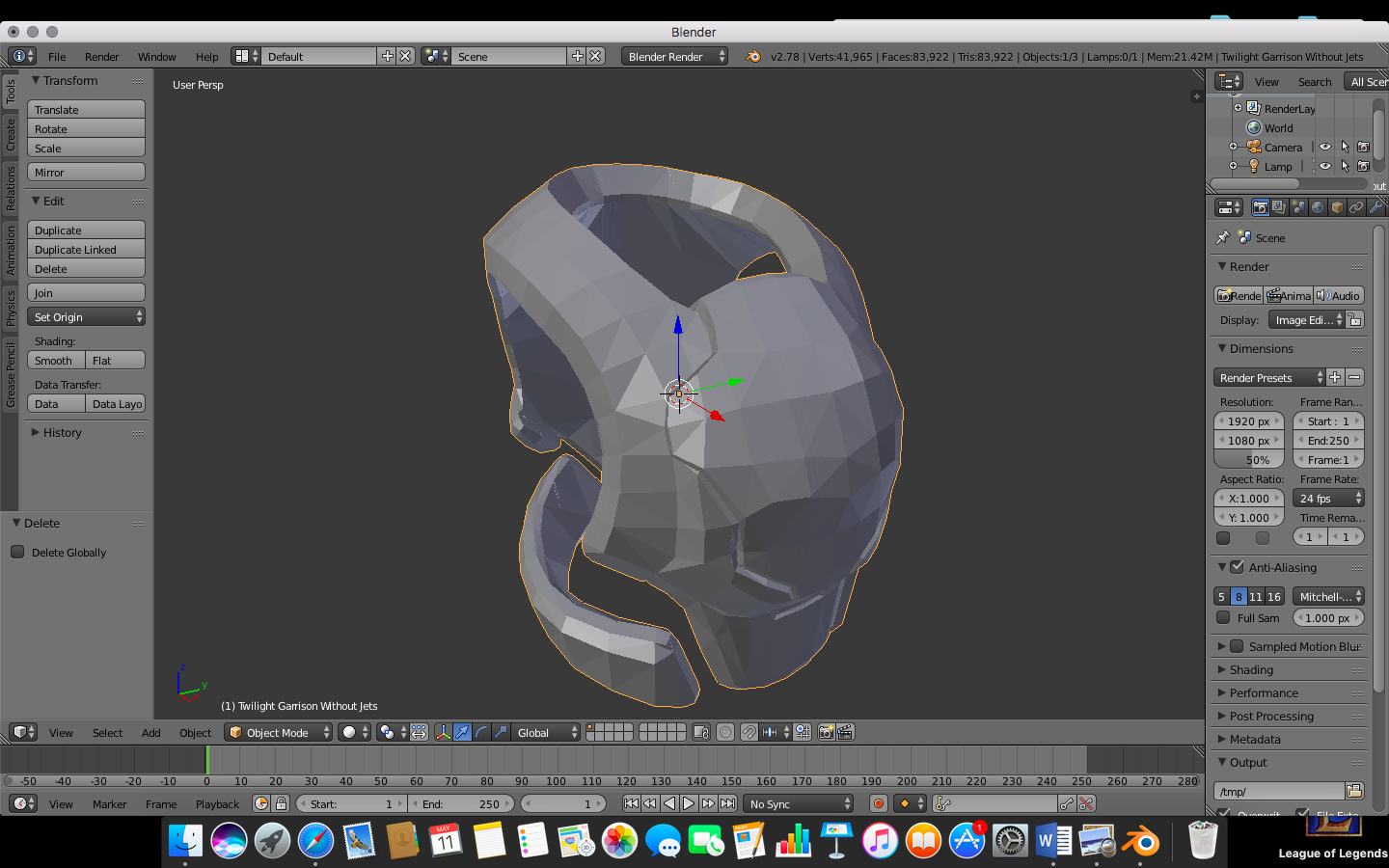1389x868 pixels.
Task: Play the animation forward
Action: 689,803
